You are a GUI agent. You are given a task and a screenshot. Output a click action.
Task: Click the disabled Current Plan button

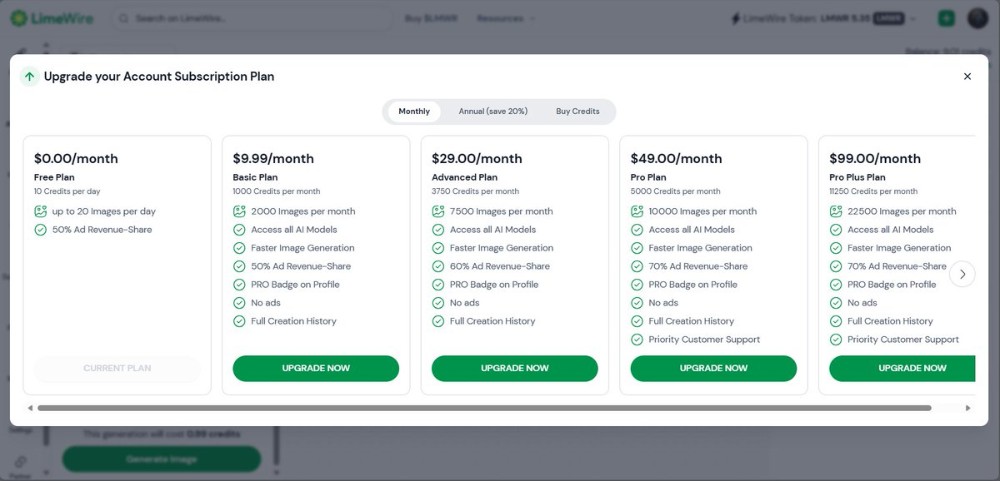point(117,368)
